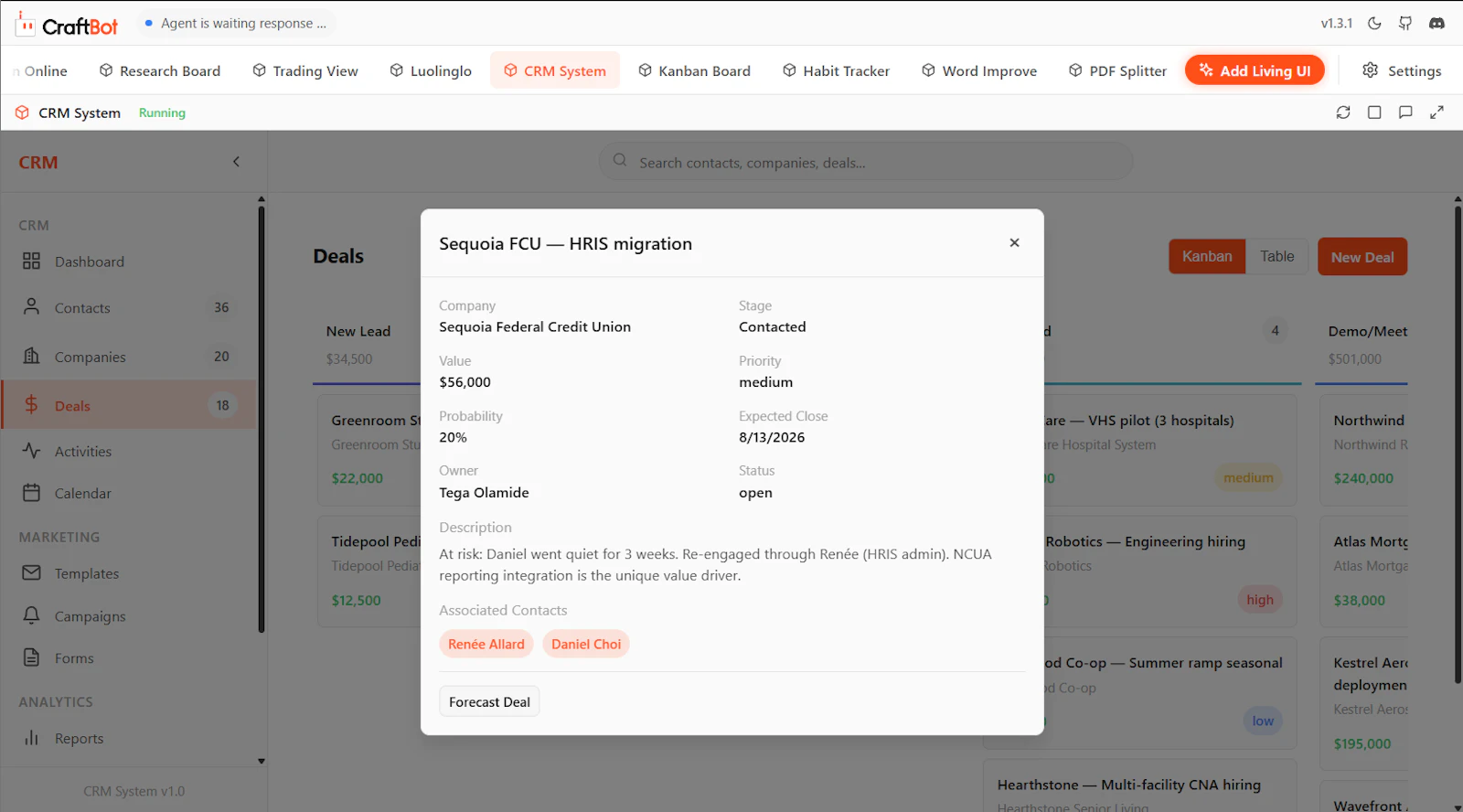Click the refresh icon for CRM System

(x=1343, y=112)
